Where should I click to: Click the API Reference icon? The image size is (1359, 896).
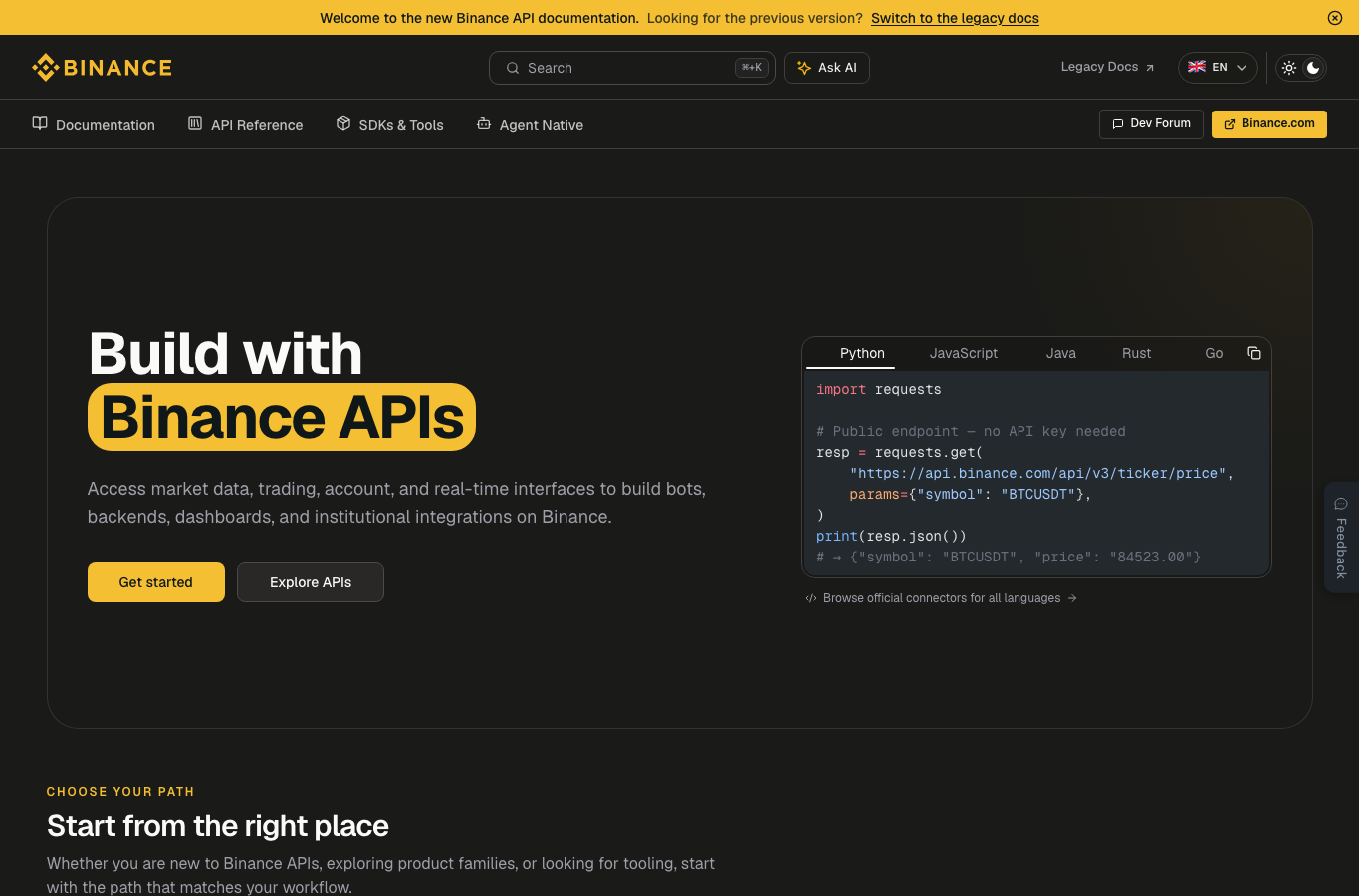click(x=195, y=123)
